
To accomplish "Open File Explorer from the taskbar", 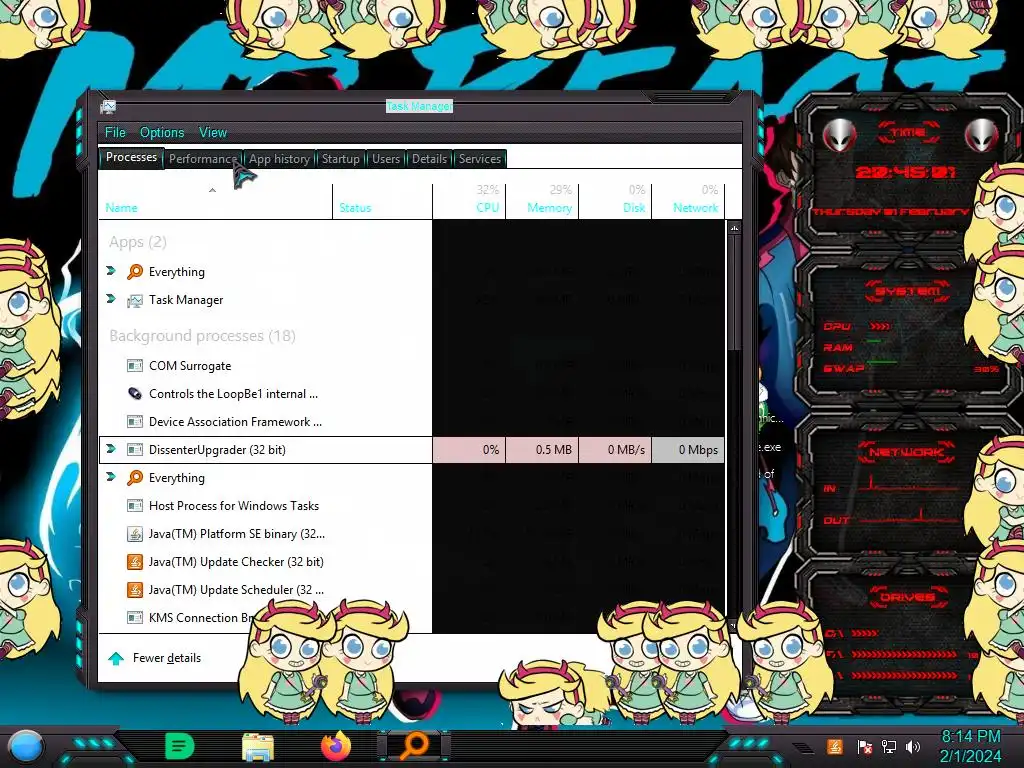I will (x=258, y=746).
